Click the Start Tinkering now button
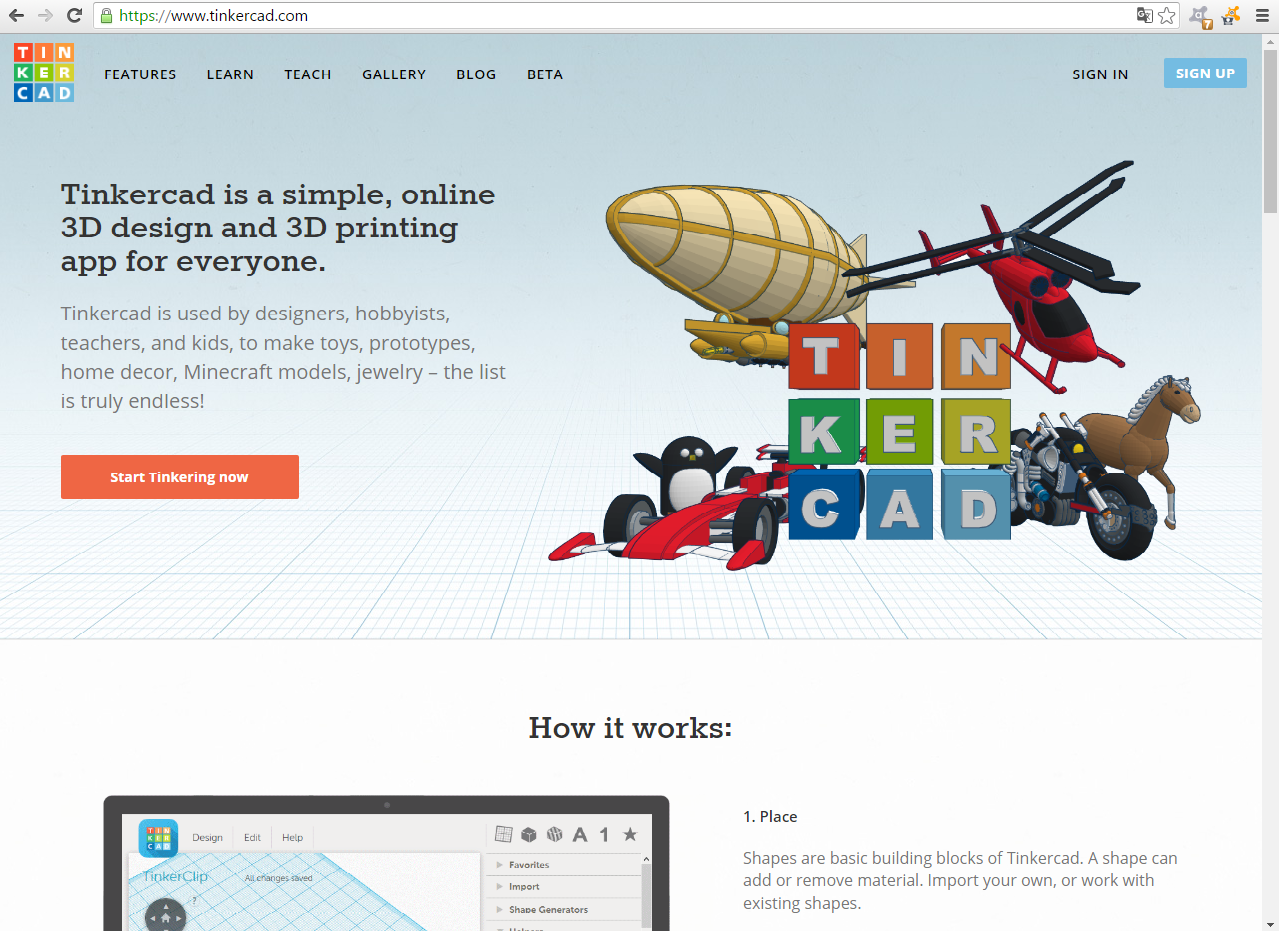Viewport: 1279px width, 931px height. [179, 477]
